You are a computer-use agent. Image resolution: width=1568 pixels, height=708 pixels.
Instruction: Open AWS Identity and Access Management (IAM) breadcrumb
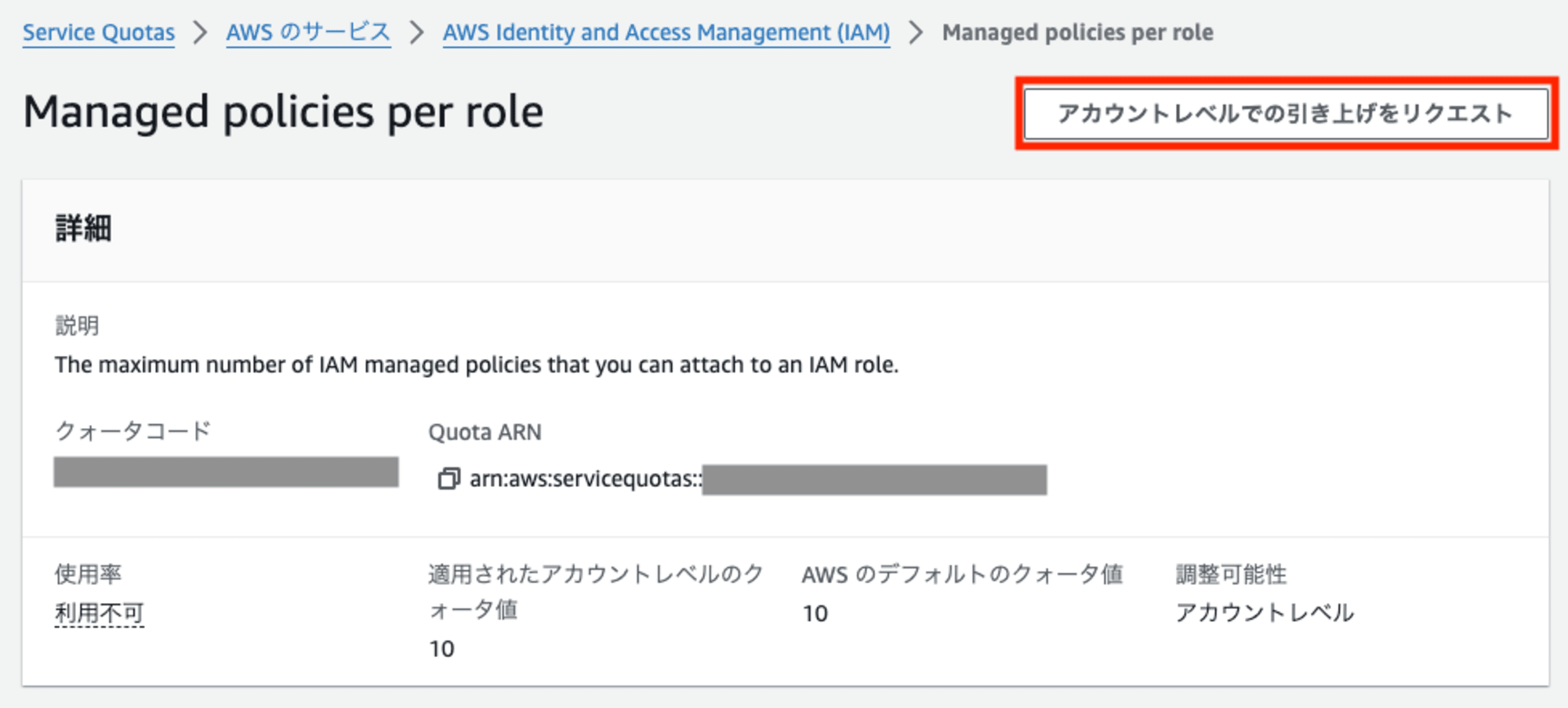[666, 32]
